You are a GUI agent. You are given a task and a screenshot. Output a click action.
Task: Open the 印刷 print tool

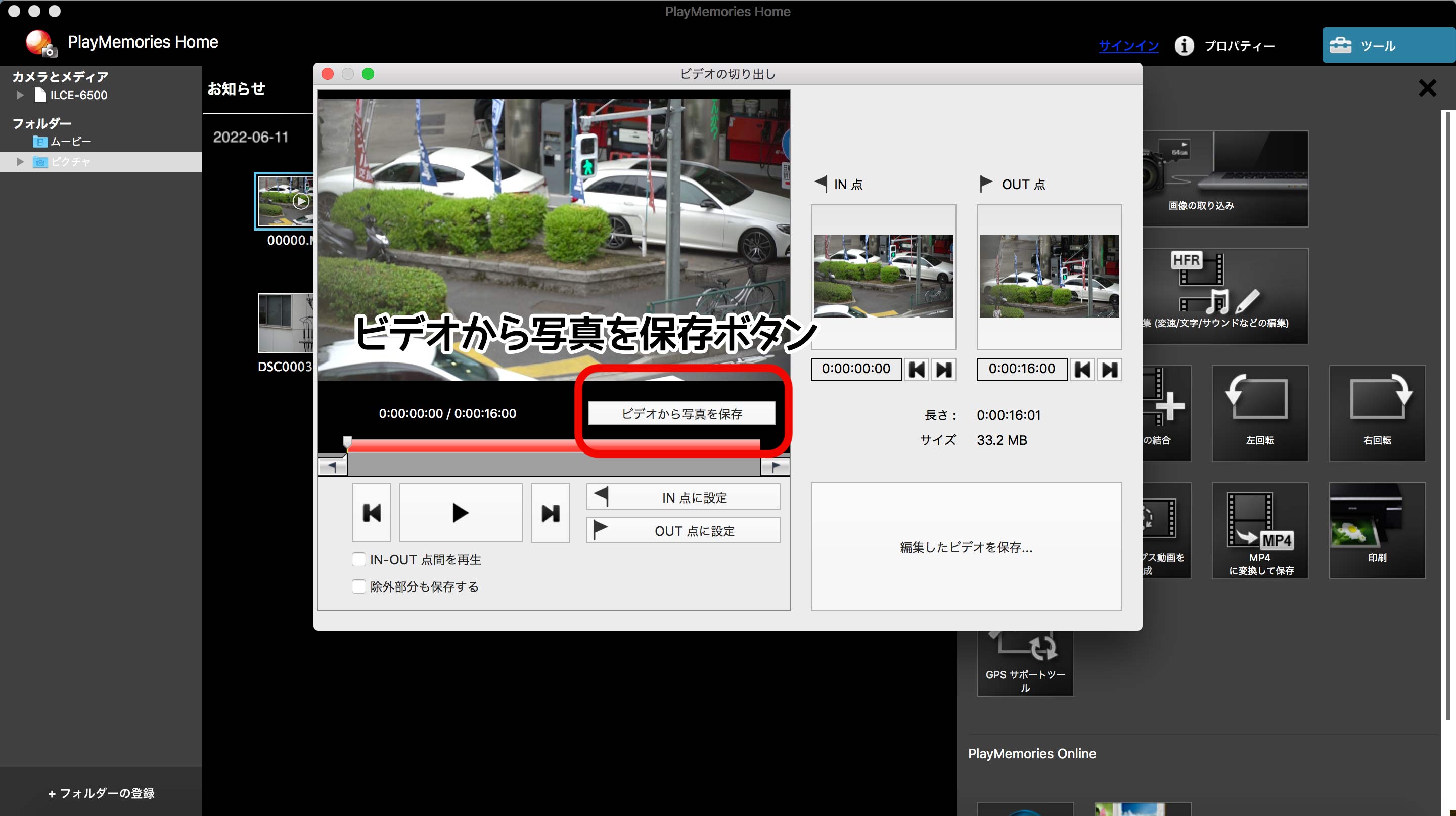click(x=1377, y=531)
